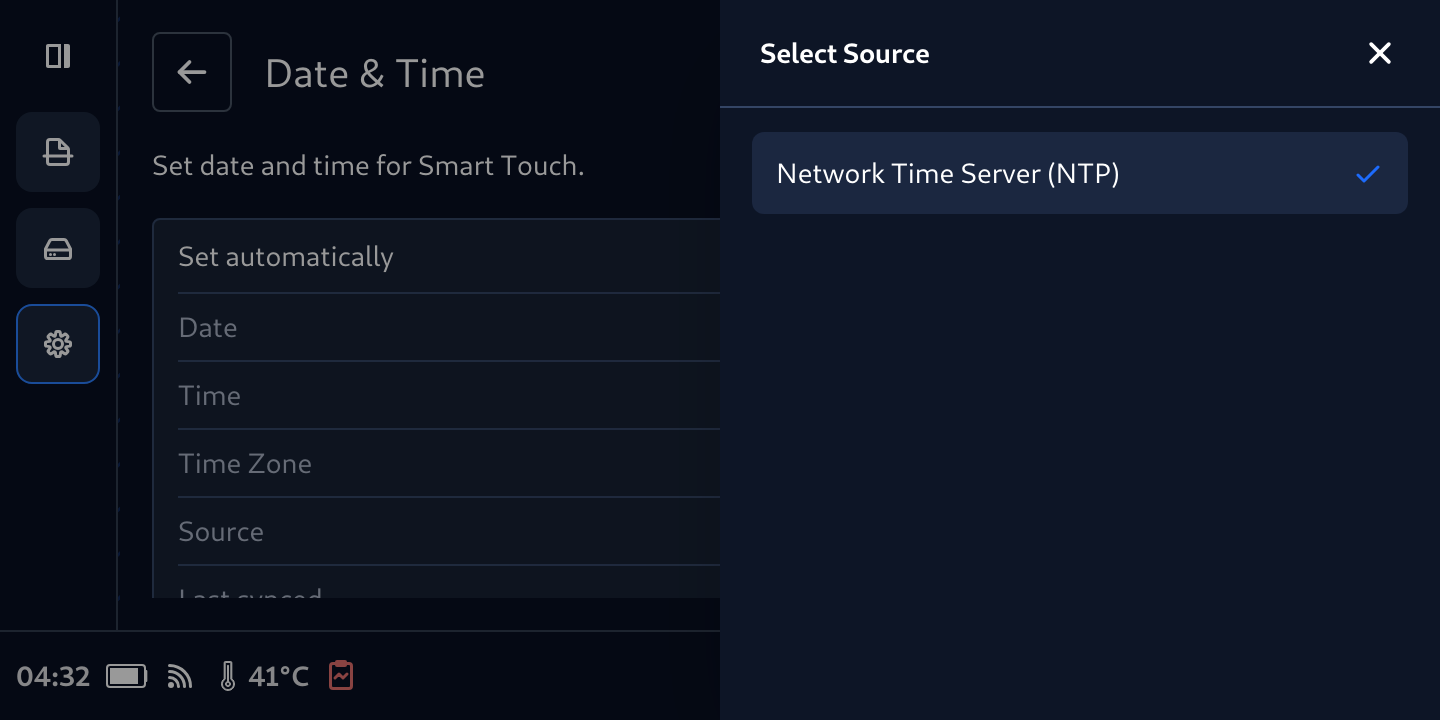Image resolution: width=1440 pixels, height=720 pixels.
Task: Open the printer device sidebar icon
Action: tap(58, 248)
